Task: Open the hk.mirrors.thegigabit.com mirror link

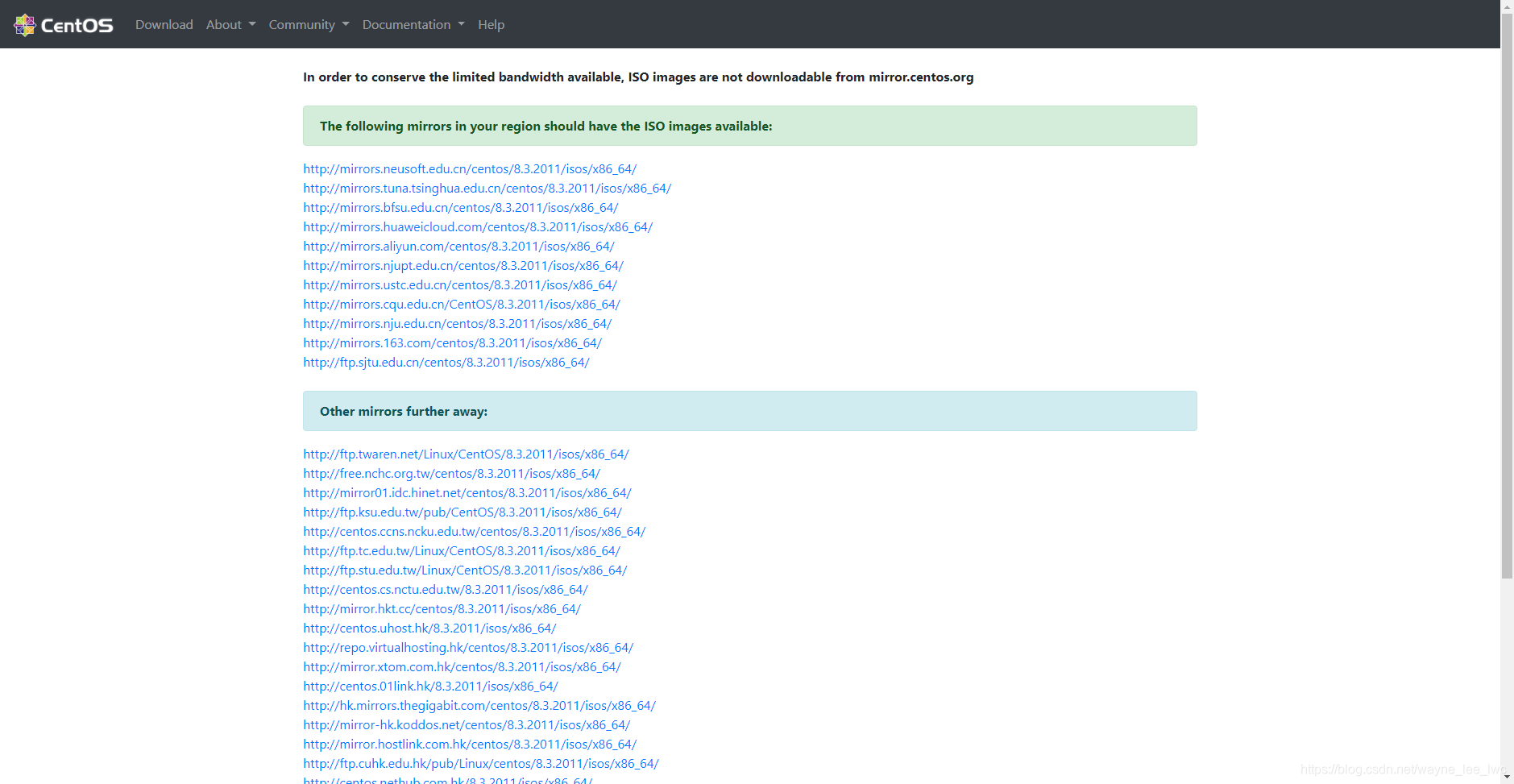Action: pyautogui.click(x=479, y=706)
